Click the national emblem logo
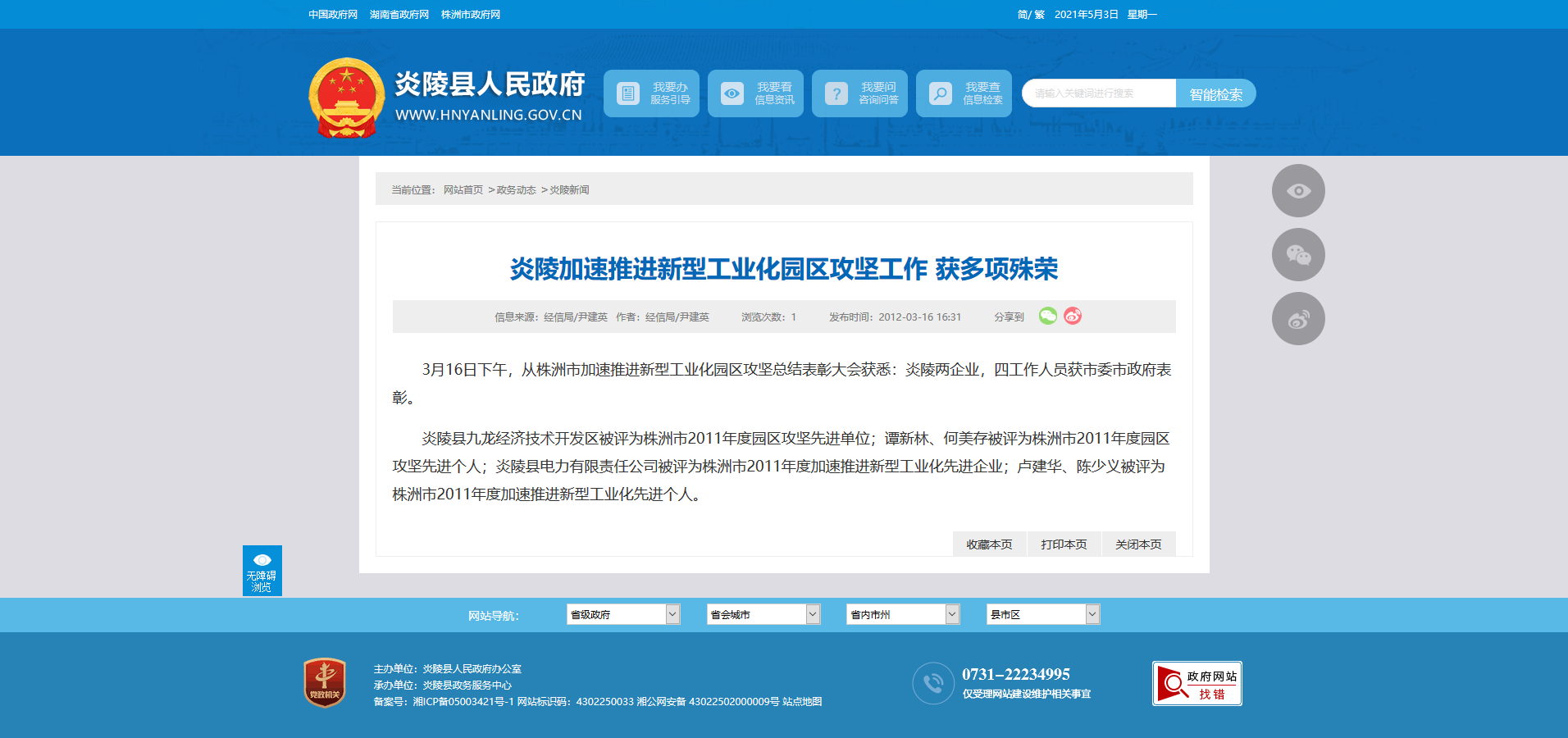1568x738 pixels. point(346,98)
